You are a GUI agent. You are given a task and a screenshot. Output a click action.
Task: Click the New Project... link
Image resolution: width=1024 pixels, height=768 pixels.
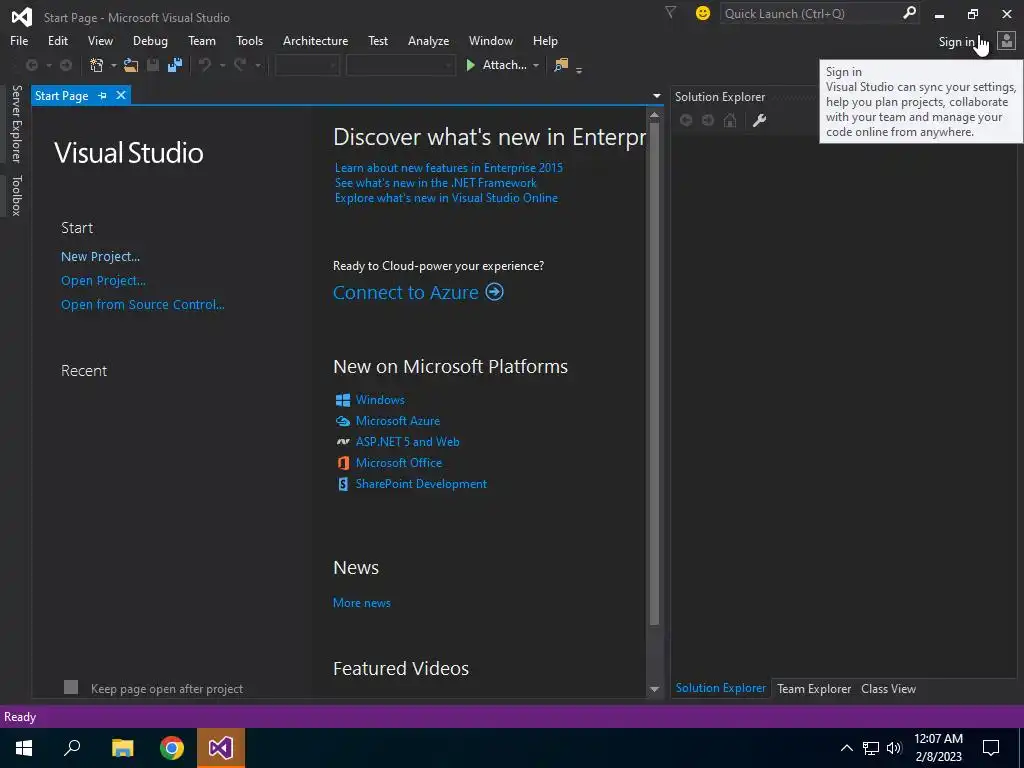tap(100, 257)
